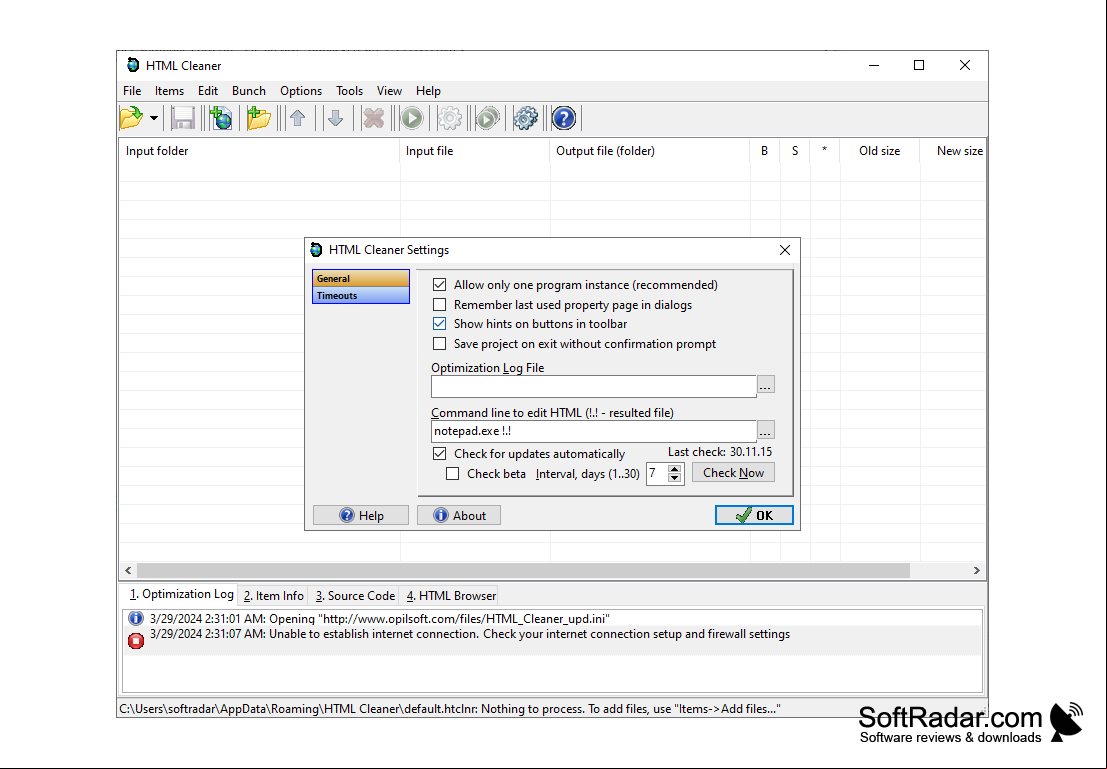The width and height of the screenshot is (1107, 769).
Task: Close the HTML Cleaner Settings dialog
Action: (x=784, y=250)
